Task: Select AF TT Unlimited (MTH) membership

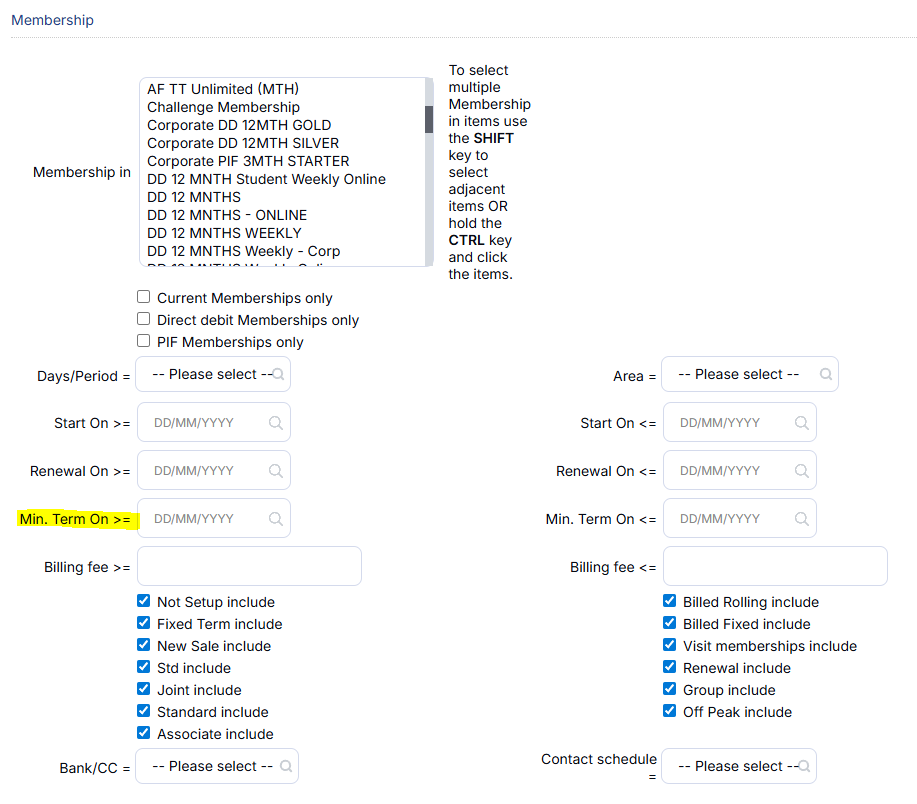Action: [284, 89]
